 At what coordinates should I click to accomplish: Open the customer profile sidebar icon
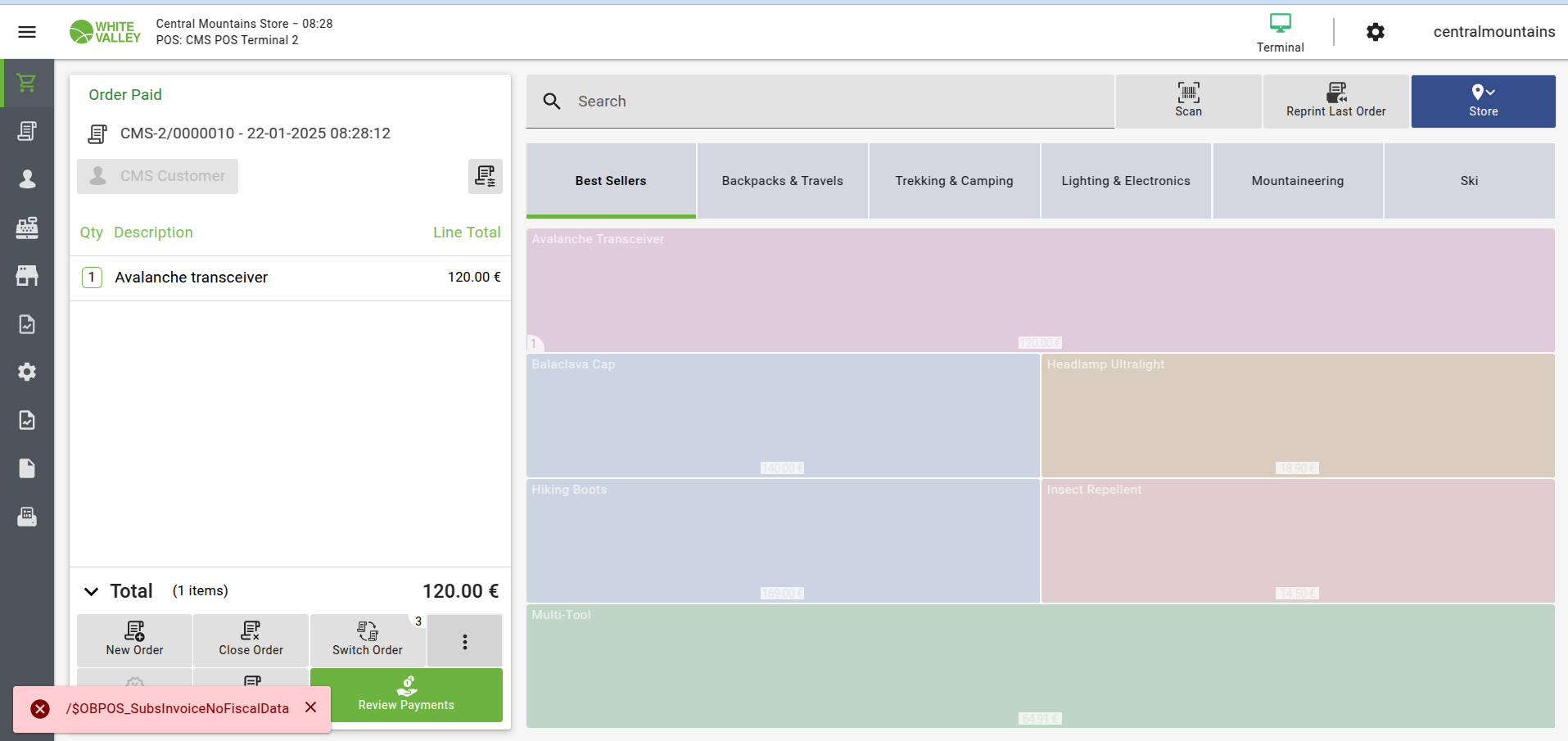[27, 179]
